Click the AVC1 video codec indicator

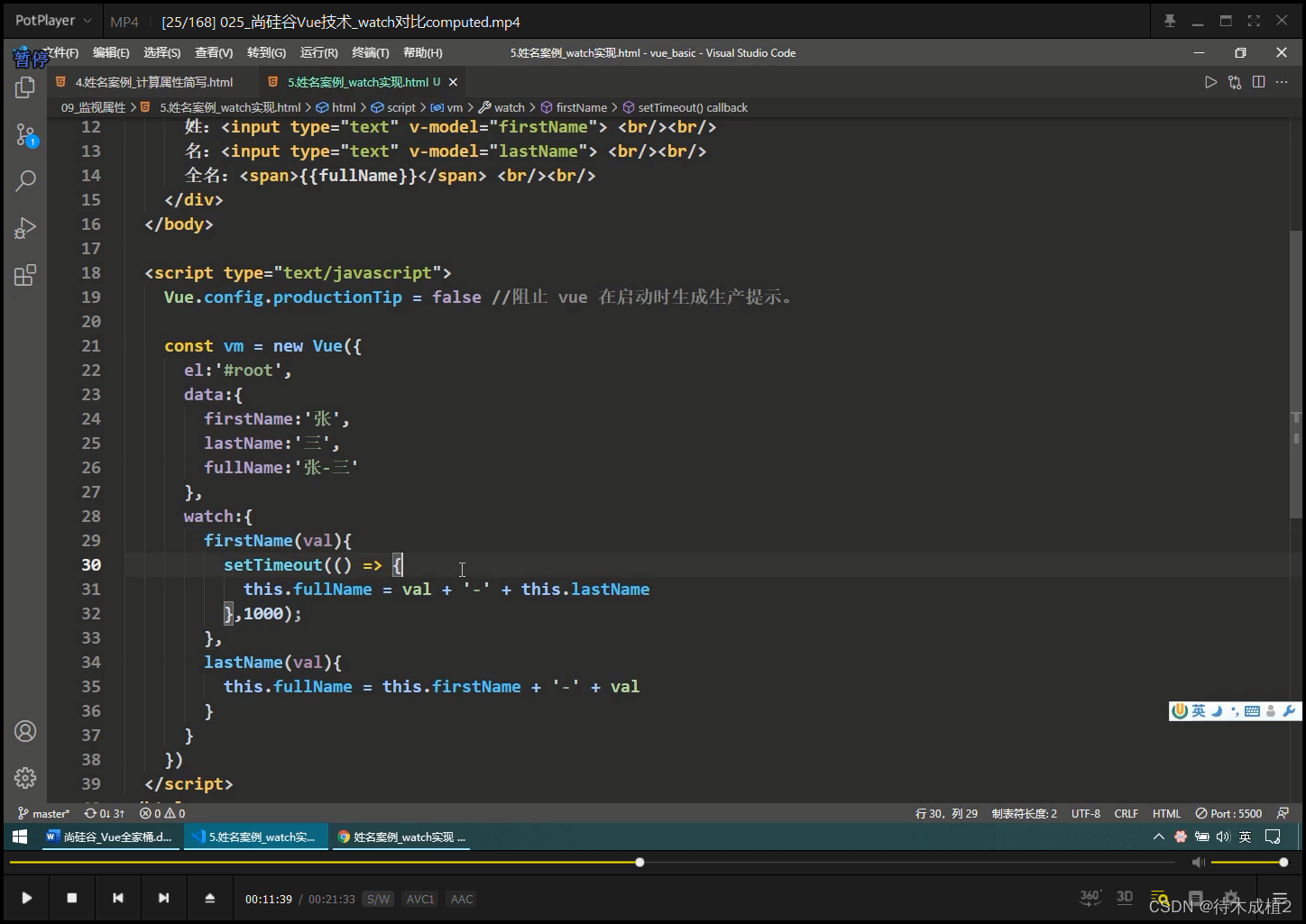[x=420, y=899]
